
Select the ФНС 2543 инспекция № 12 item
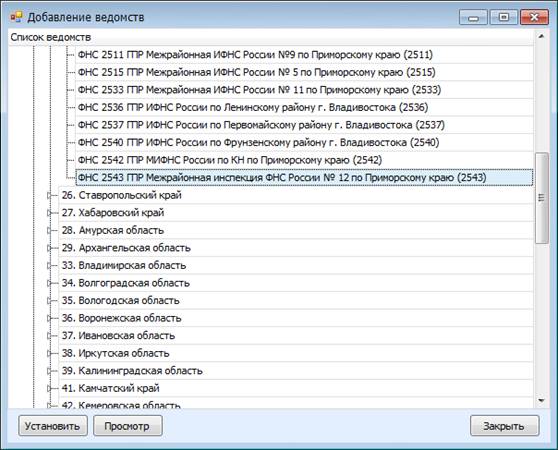click(304, 178)
